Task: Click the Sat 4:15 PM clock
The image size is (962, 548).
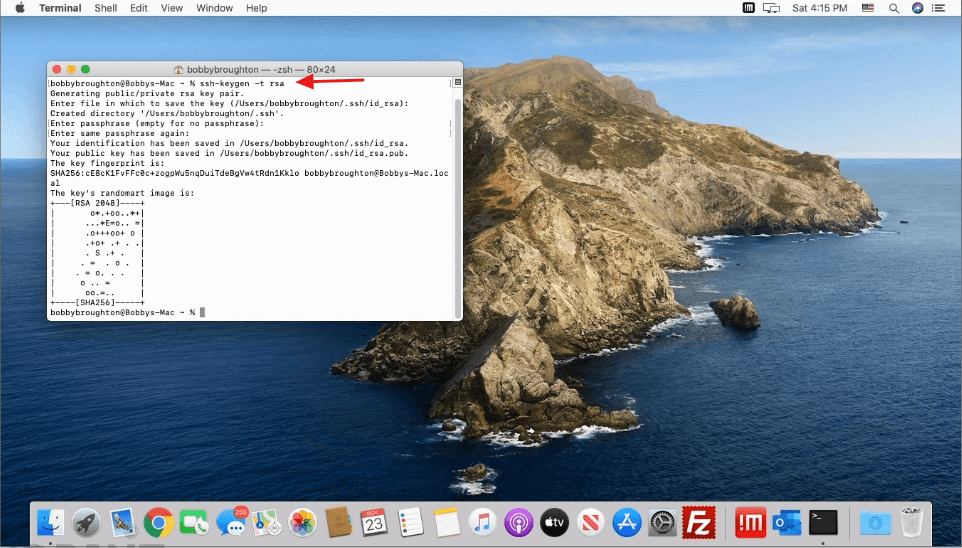Action: pos(820,8)
